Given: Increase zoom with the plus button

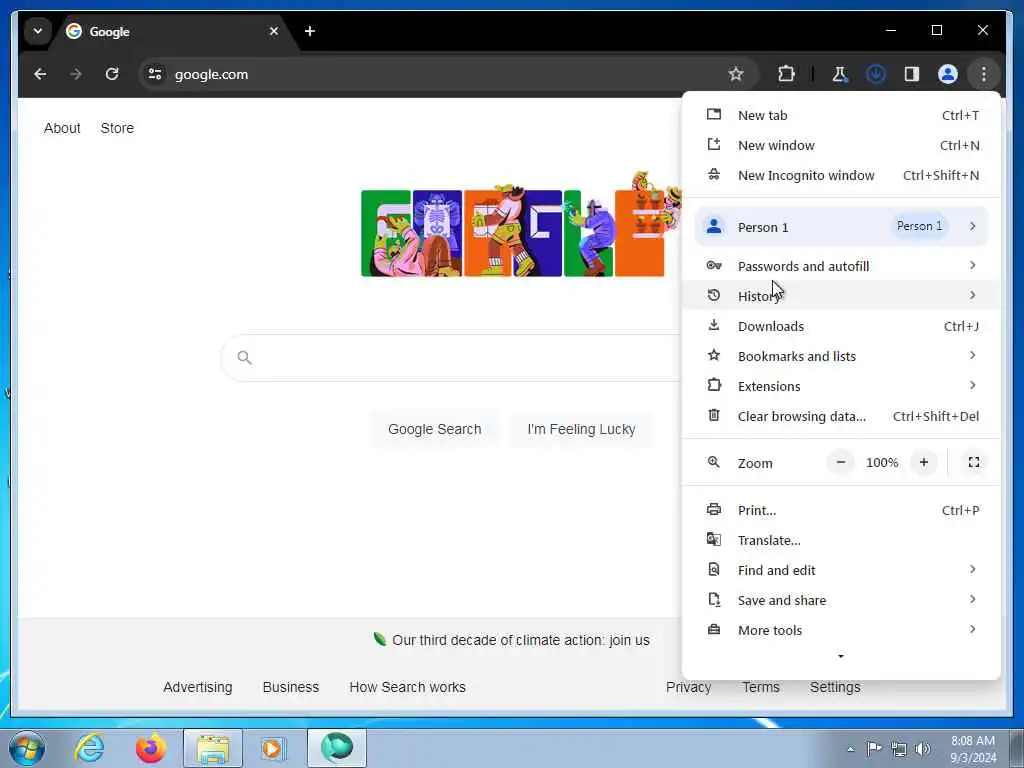Looking at the screenshot, I should coord(923,462).
